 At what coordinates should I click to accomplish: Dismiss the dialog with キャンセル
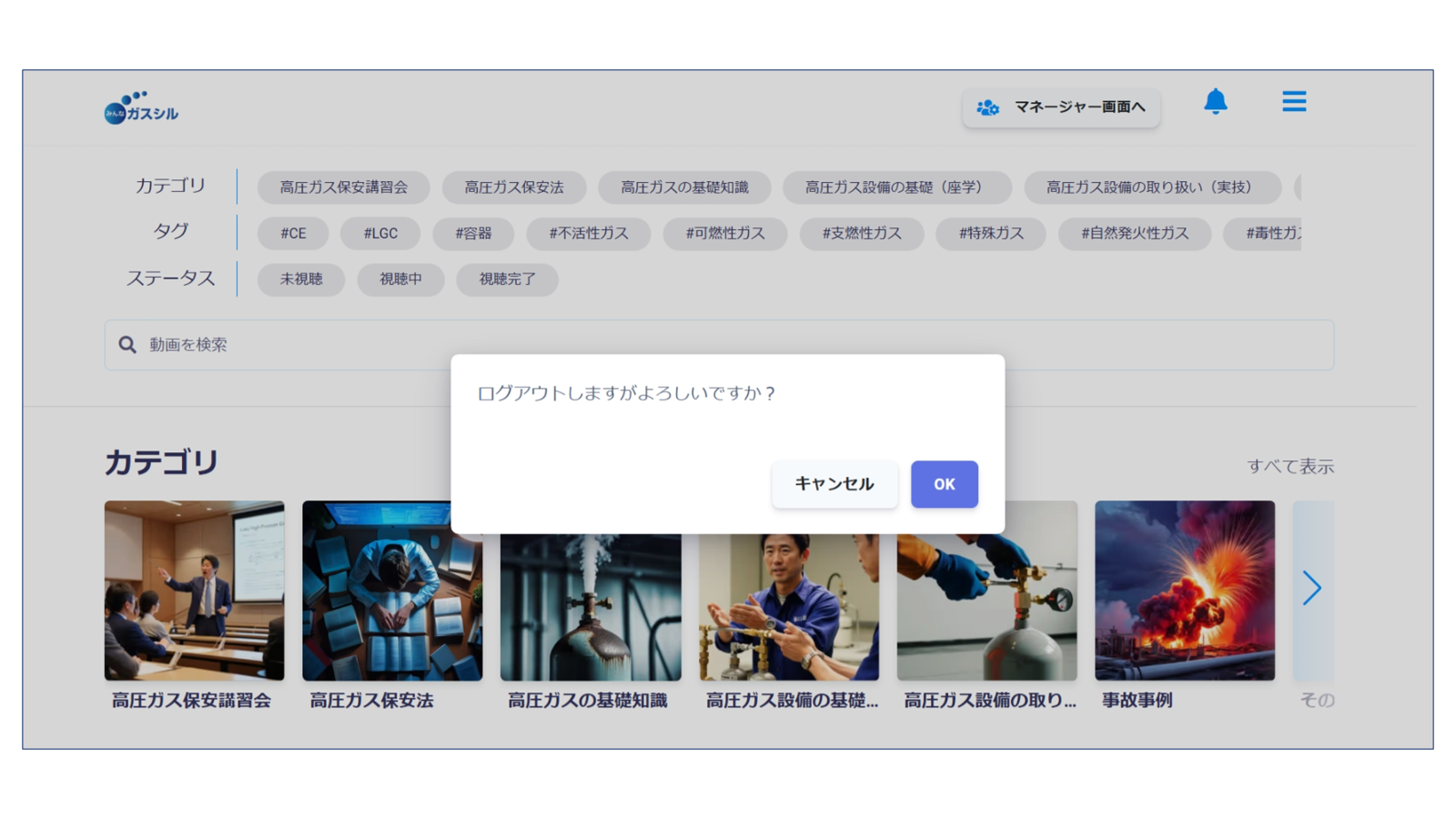click(834, 484)
